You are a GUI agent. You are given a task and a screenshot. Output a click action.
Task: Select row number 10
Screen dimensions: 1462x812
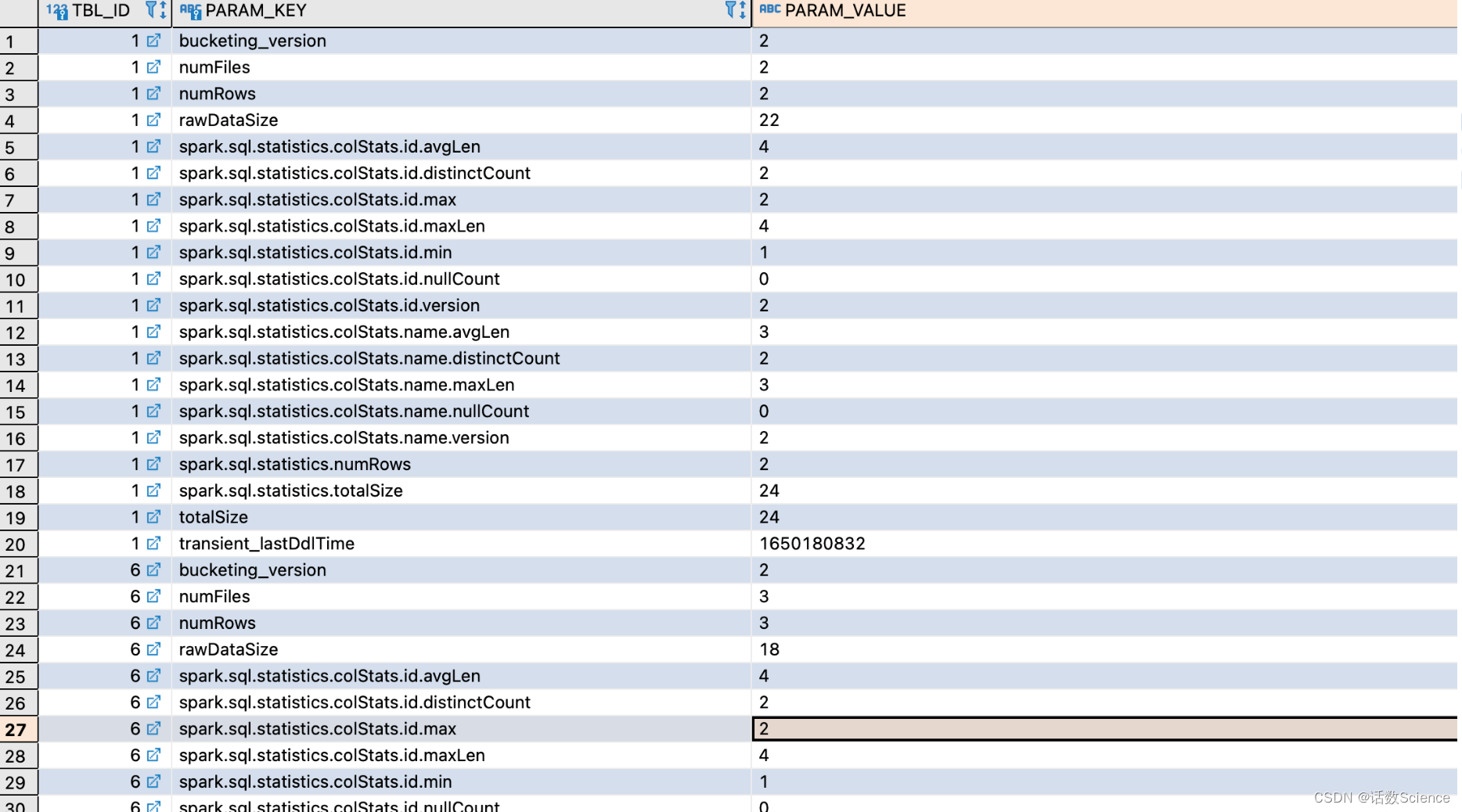[16, 279]
